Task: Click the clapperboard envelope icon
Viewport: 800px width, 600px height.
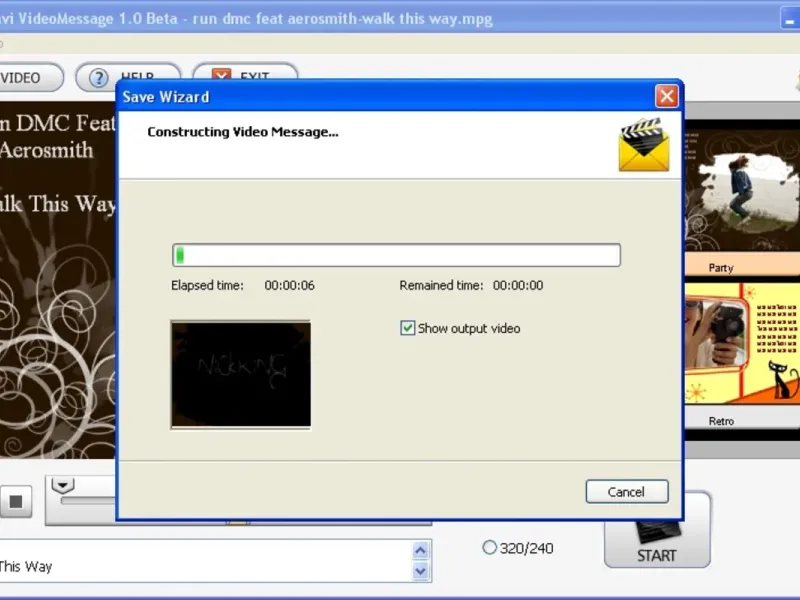Action: [x=644, y=145]
